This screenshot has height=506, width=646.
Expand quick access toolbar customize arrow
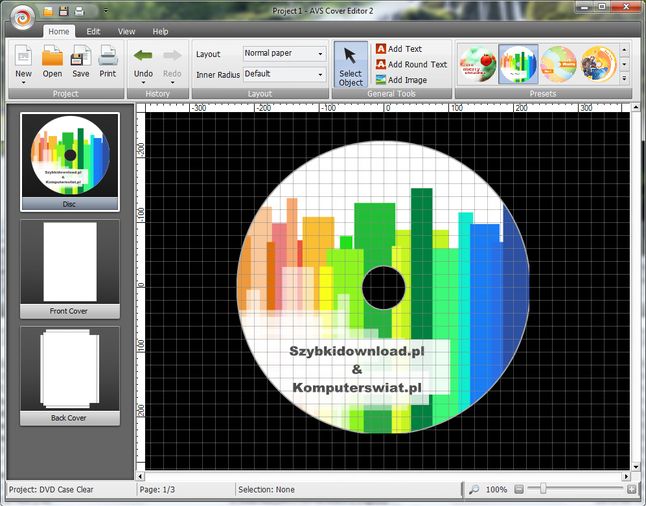[106, 11]
